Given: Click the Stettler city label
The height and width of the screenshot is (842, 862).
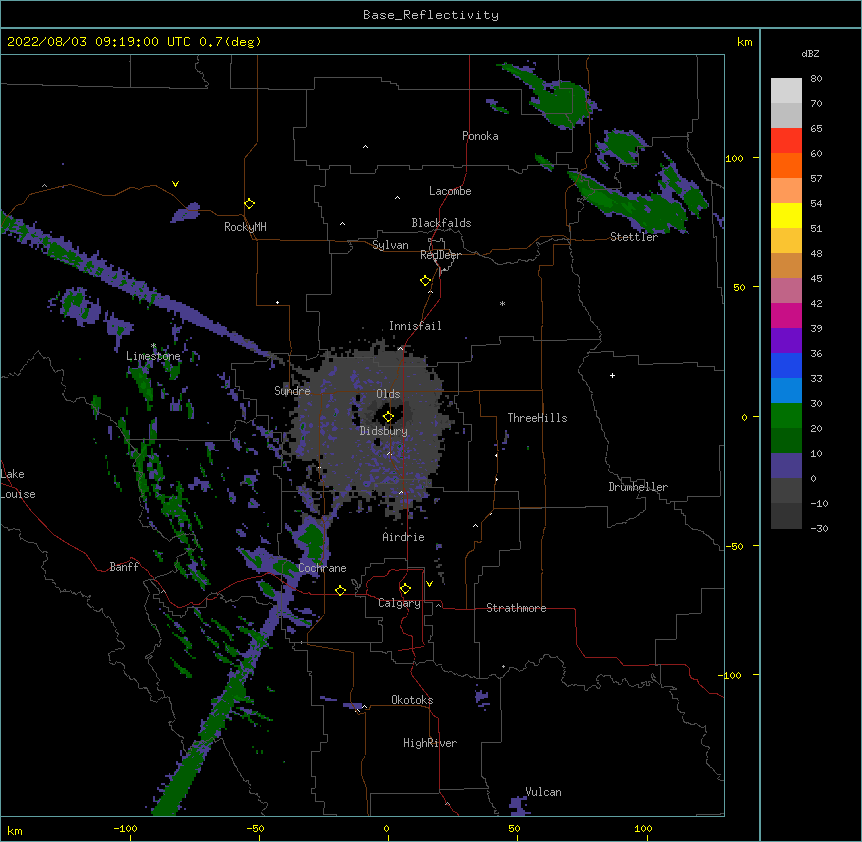Looking at the screenshot, I should tap(634, 237).
